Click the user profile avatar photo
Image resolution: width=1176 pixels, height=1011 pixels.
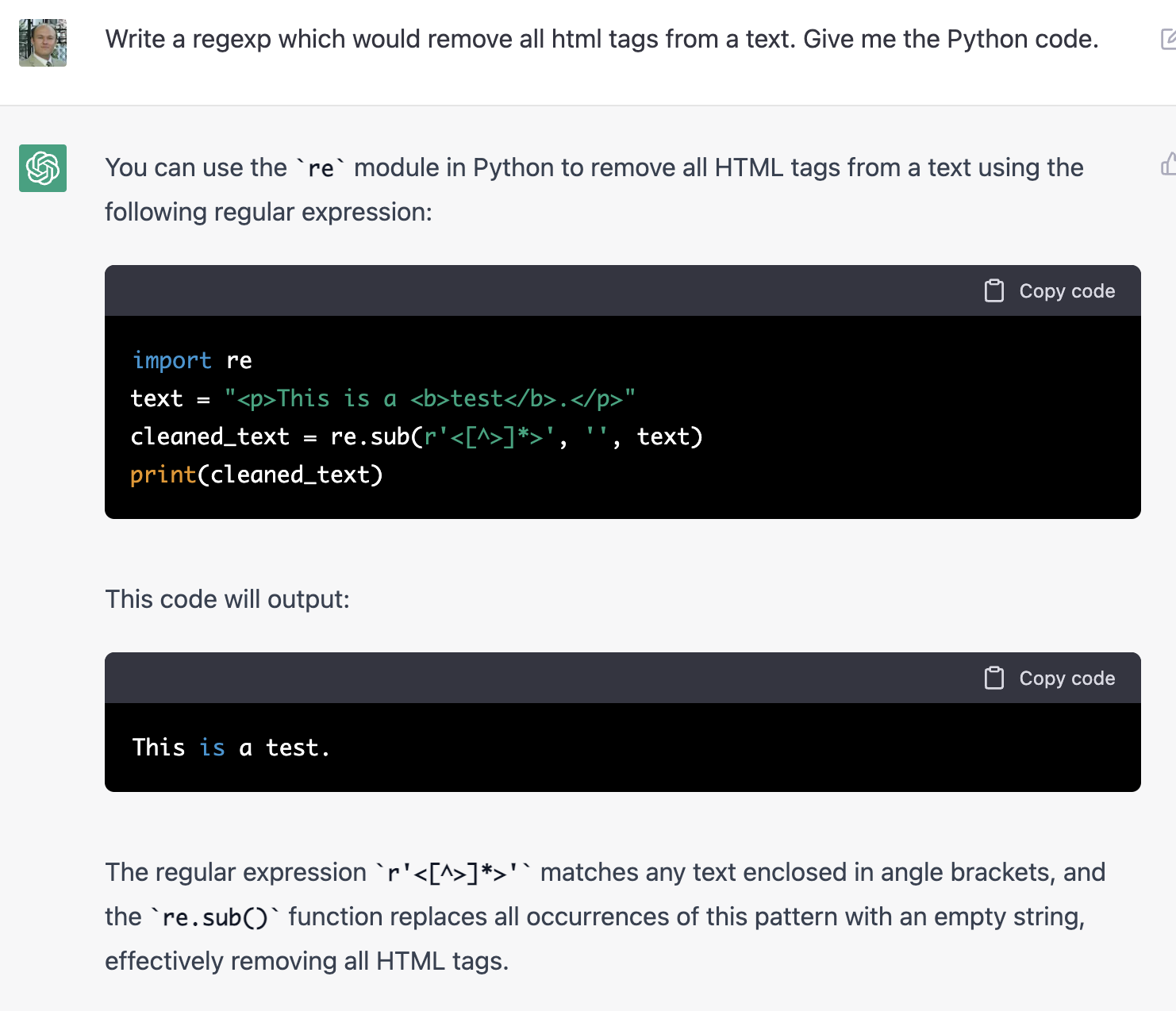point(43,43)
